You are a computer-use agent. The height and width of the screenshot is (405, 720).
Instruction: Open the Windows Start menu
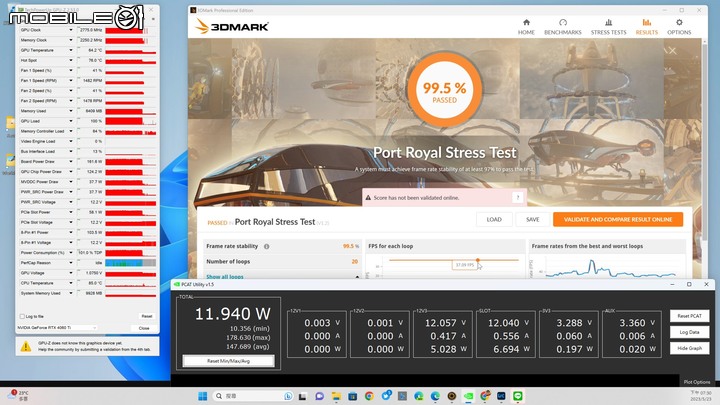(202, 396)
